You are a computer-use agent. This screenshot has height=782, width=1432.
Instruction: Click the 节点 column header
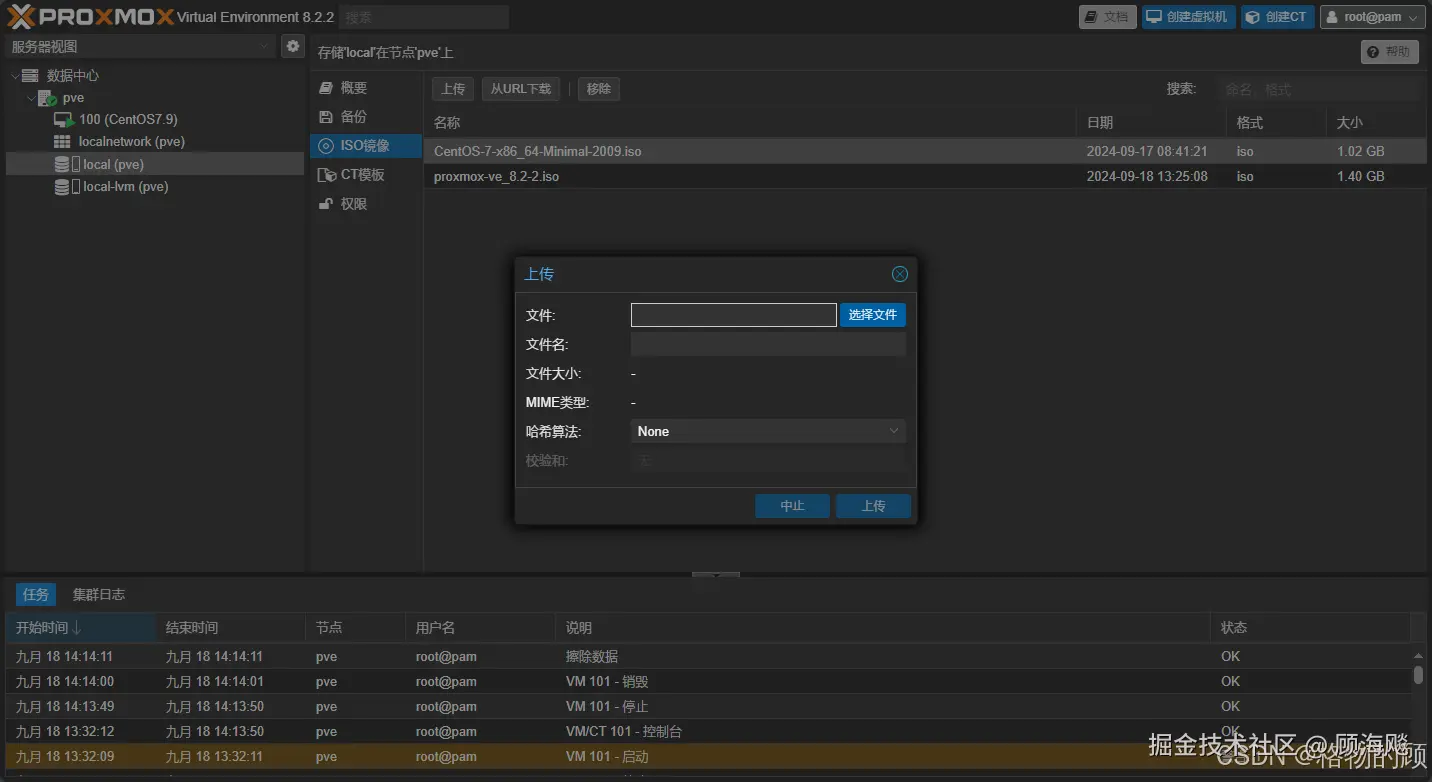355,628
